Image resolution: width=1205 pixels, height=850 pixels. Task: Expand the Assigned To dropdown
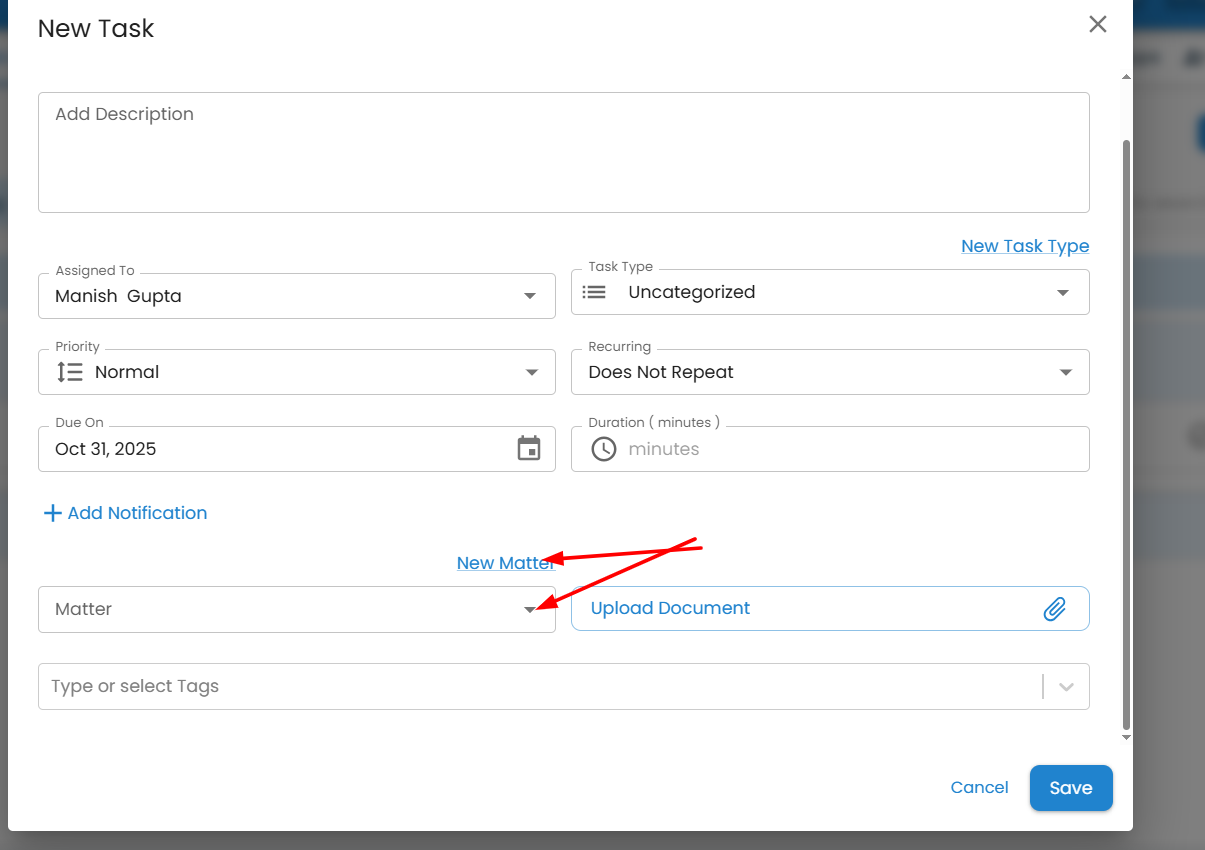(530, 296)
